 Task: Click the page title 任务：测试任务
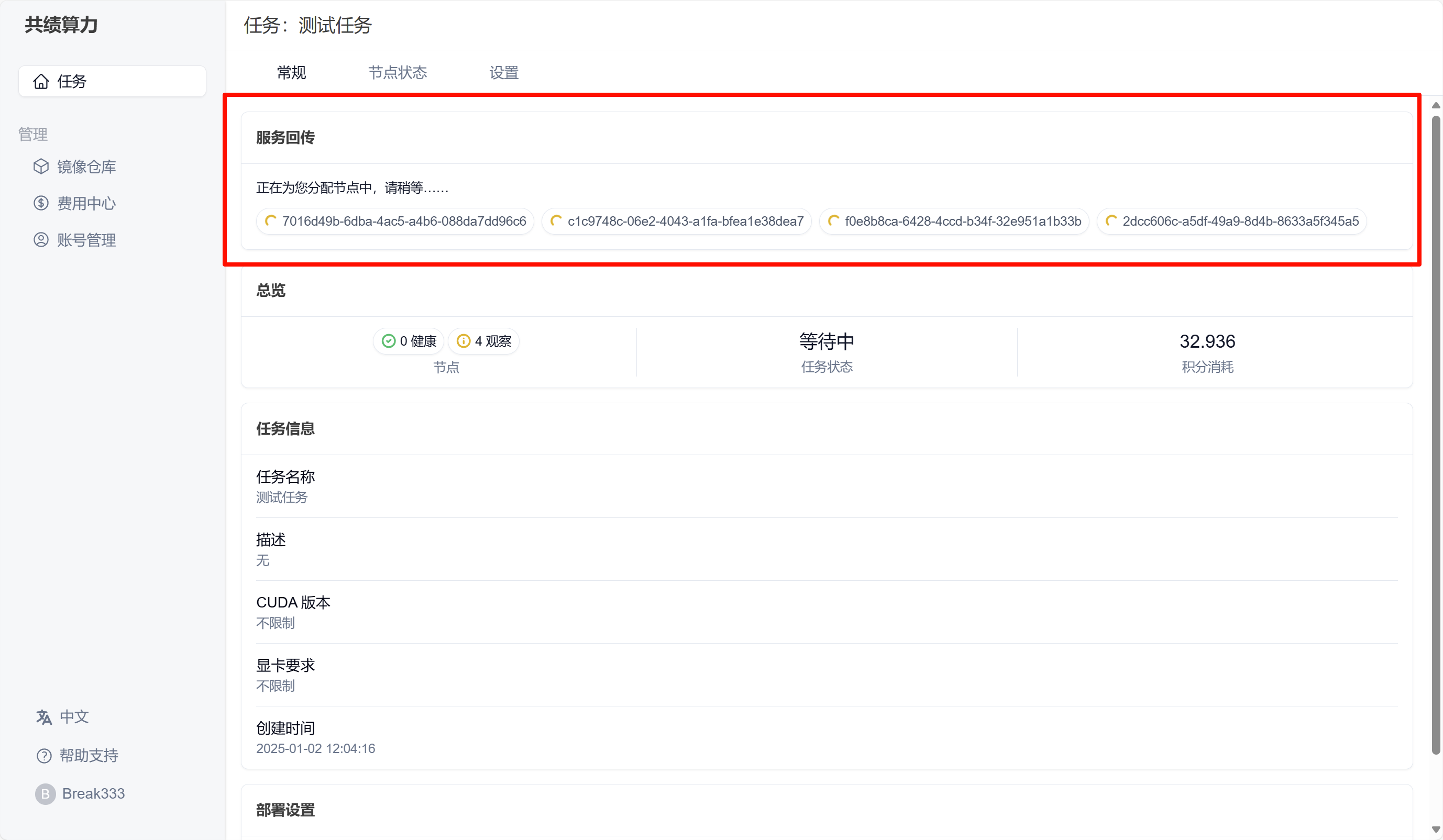click(307, 25)
